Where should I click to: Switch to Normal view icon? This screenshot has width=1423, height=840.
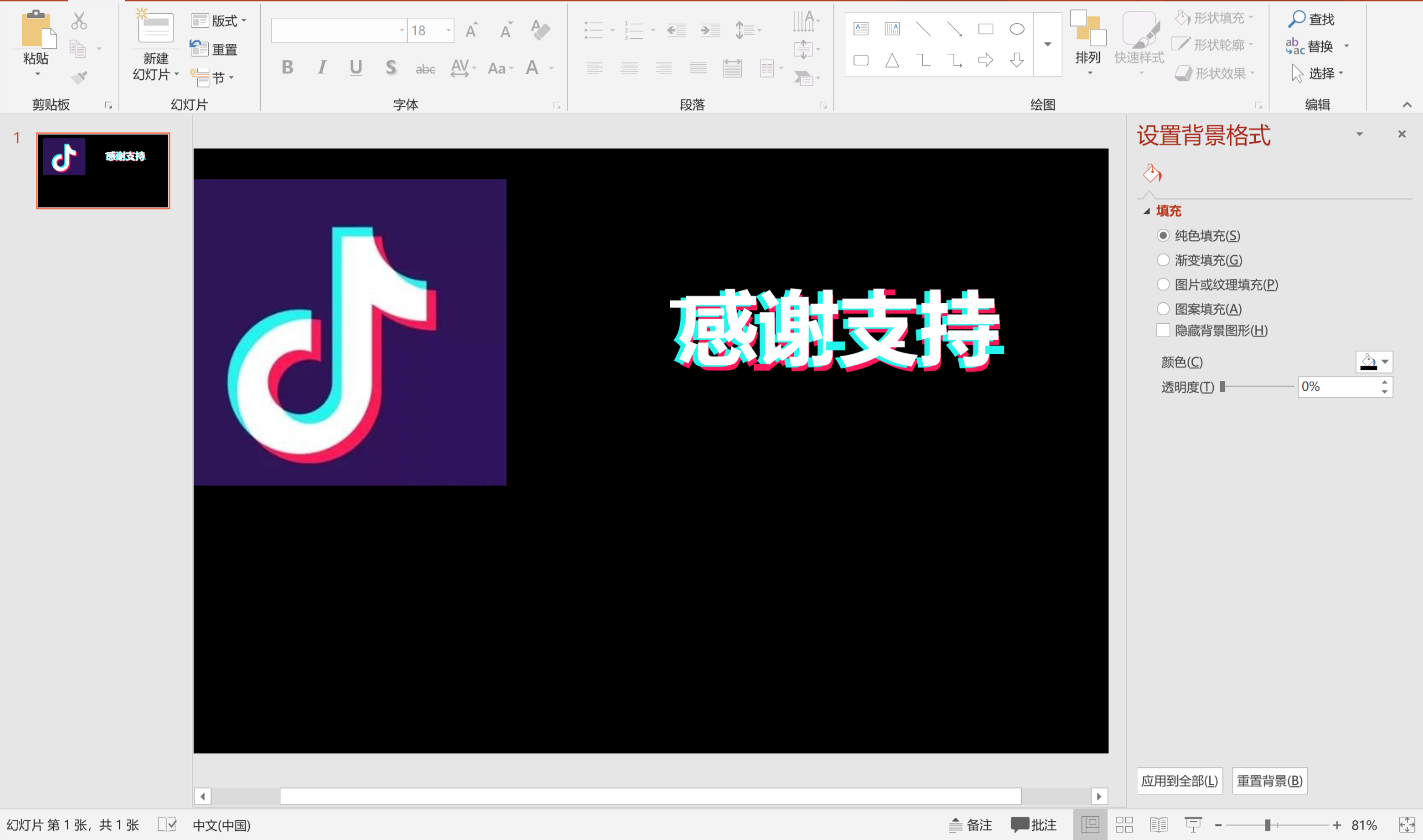pyautogui.click(x=1090, y=824)
